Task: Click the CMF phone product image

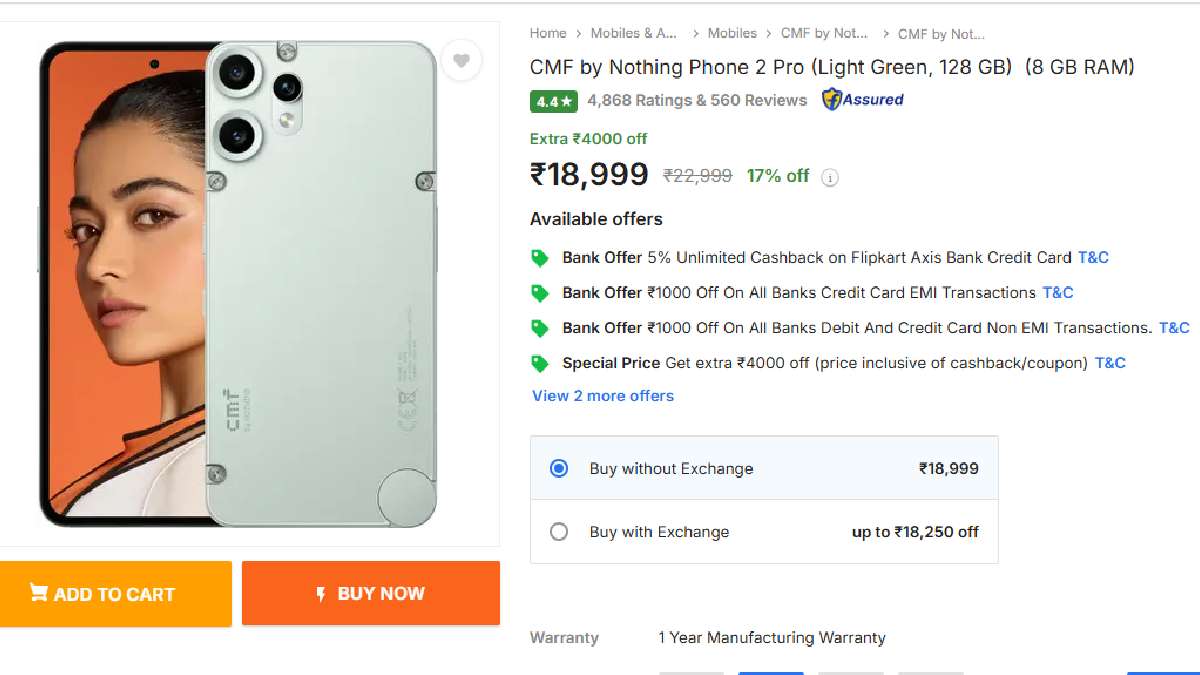Action: coord(240,284)
